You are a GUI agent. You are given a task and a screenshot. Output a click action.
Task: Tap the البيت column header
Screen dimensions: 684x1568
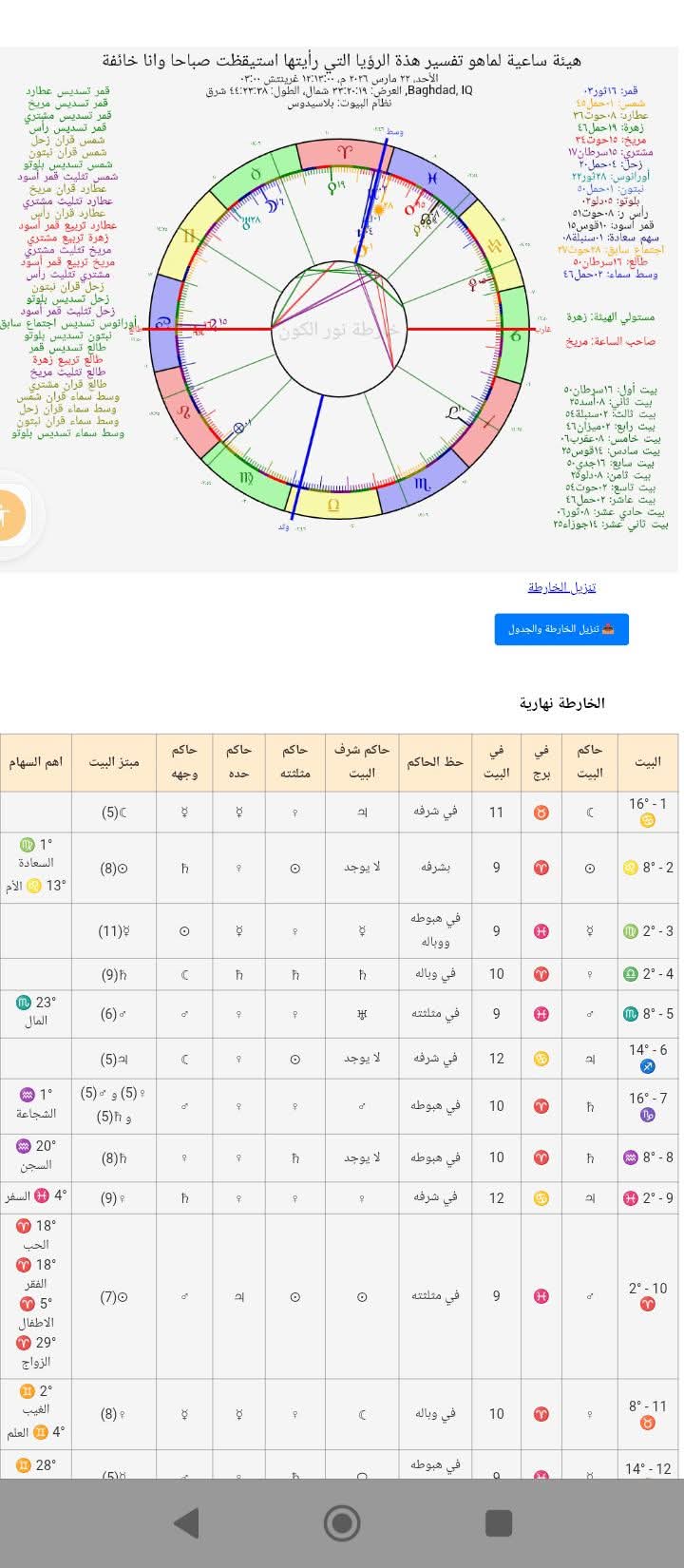(x=648, y=762)
